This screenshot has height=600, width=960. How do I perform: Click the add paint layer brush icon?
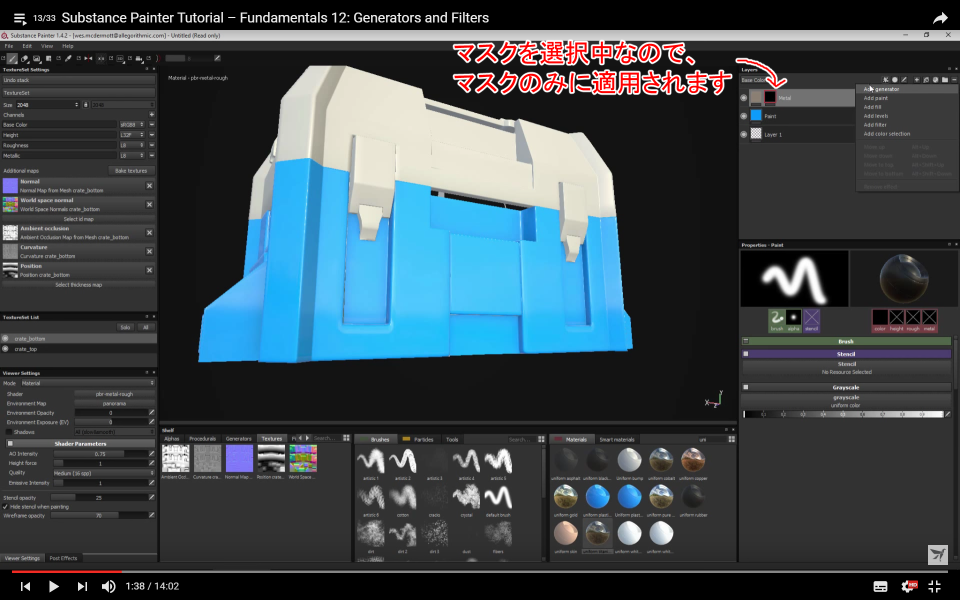tap(904, 80)
